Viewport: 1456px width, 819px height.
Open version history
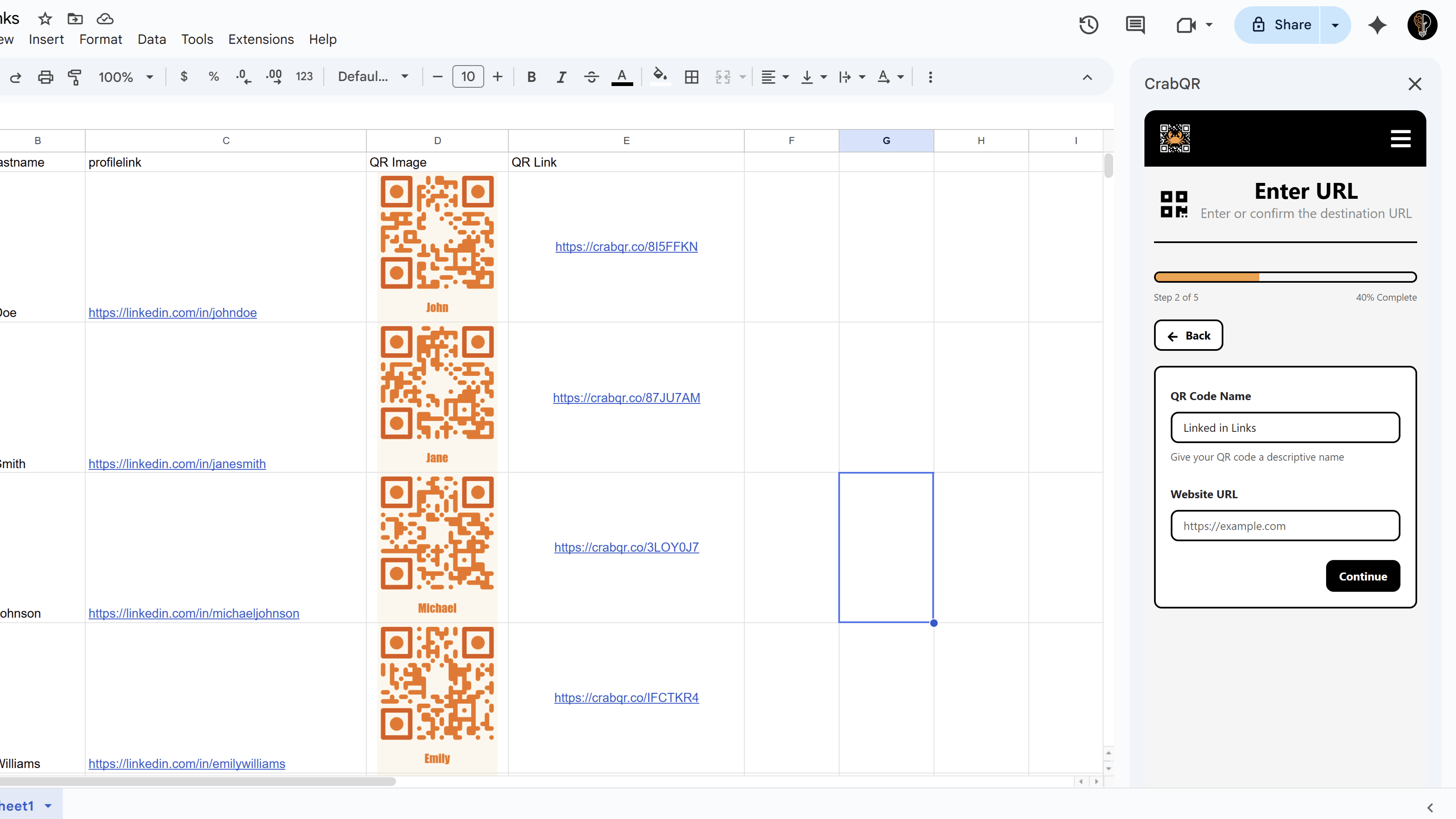pyautogui.click(x=1088, y=25)
